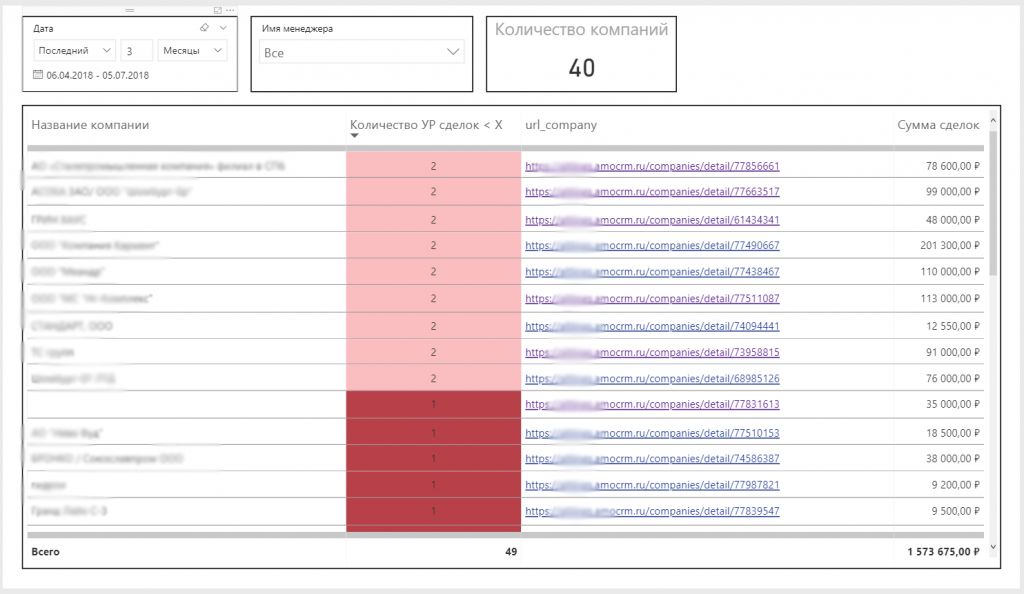Sort by Количество УР сделок < X header
The height and width of the screenshot is (594, 1024).
[x=426, y=125]
